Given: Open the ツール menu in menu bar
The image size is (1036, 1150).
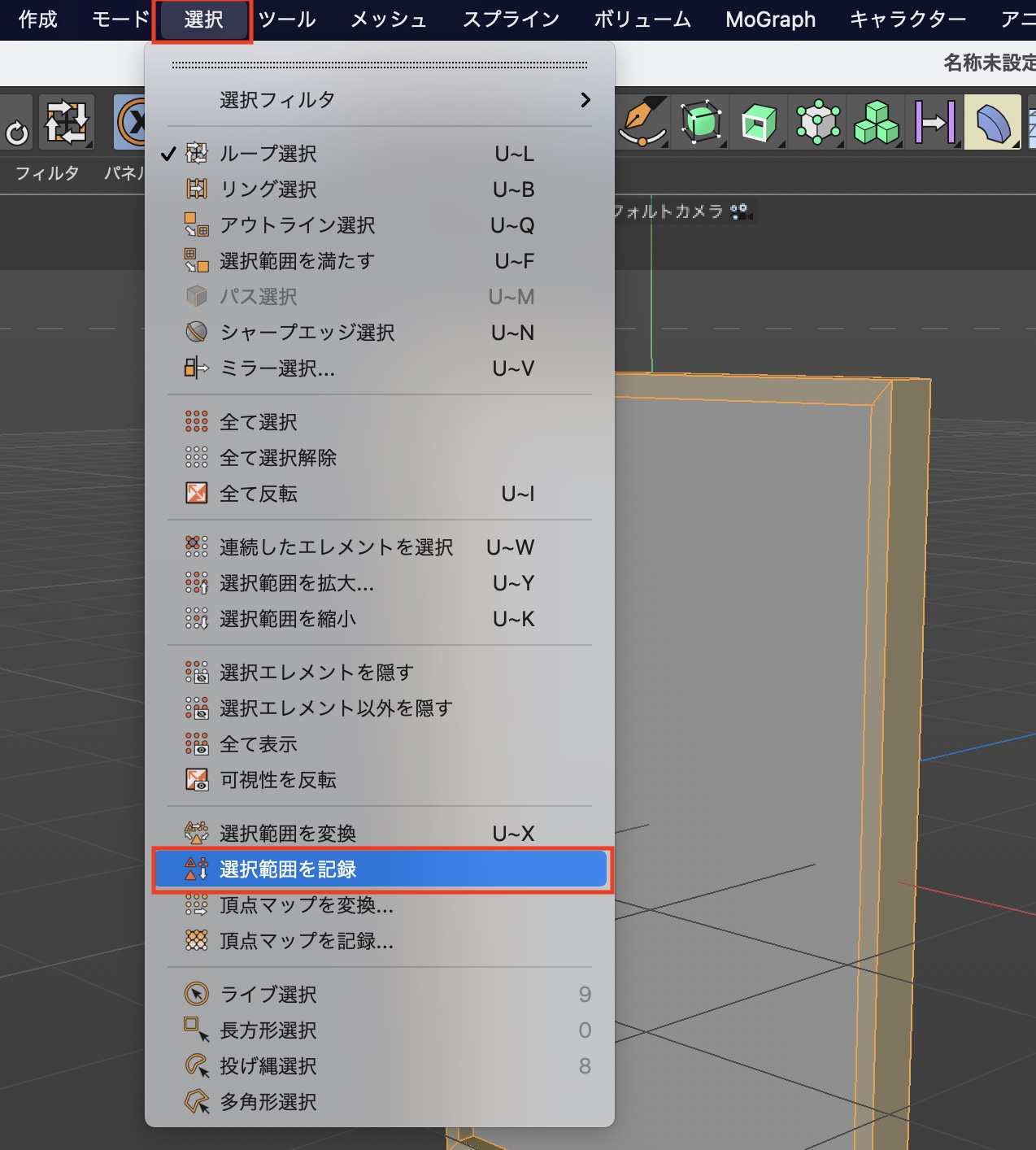Looking at the screenshot, I should [287, 20].
